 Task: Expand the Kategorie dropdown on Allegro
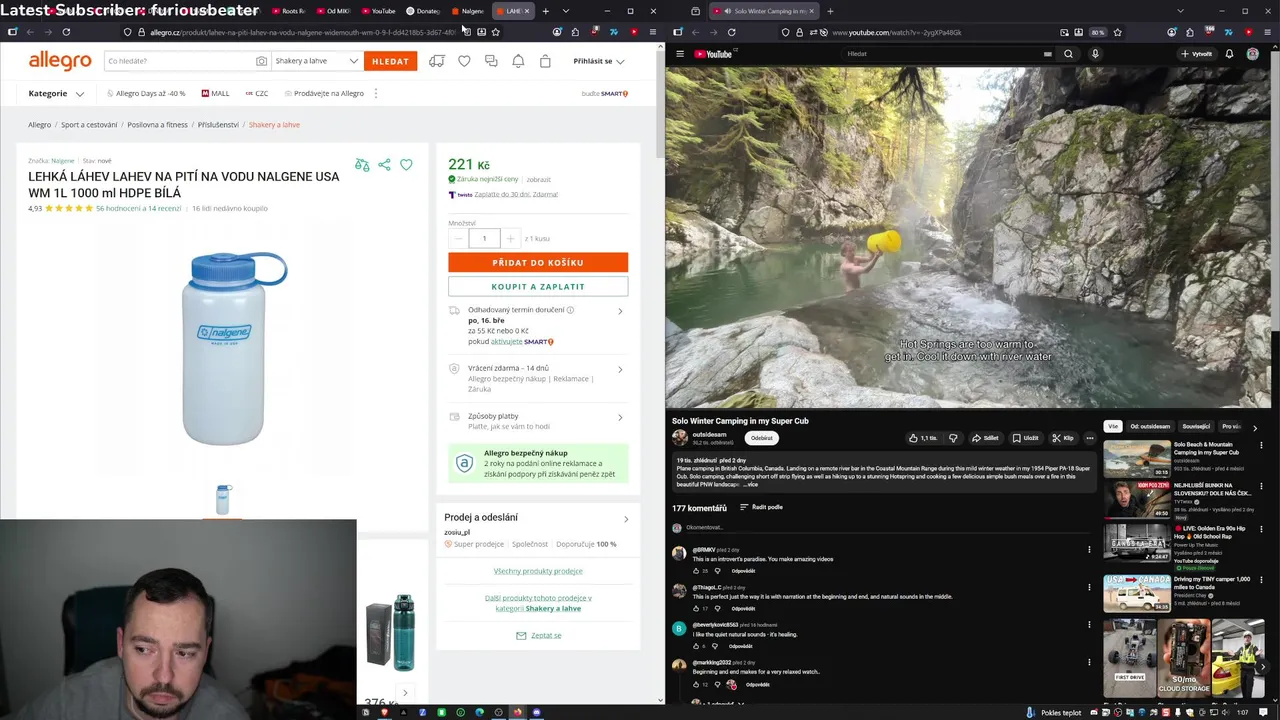coord(56,93)
